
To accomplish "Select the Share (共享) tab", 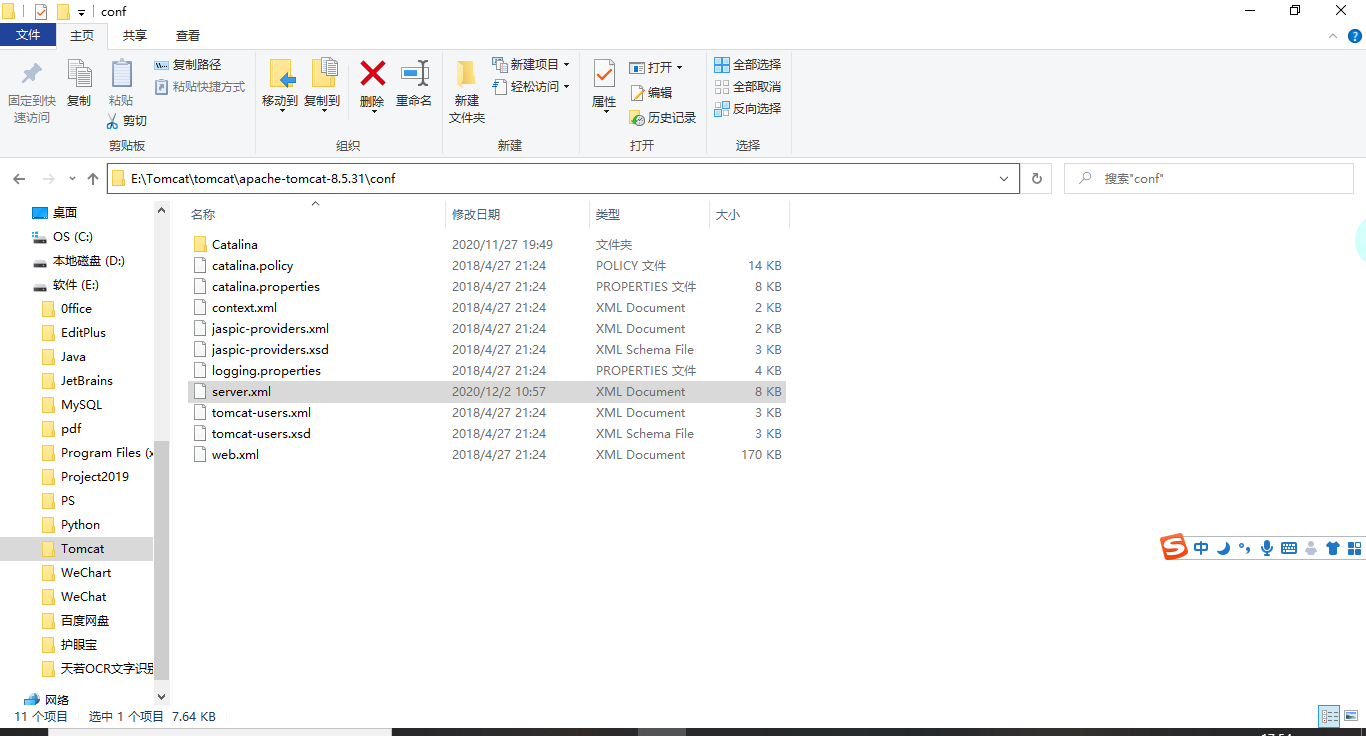I will click(x=135, y=35).
